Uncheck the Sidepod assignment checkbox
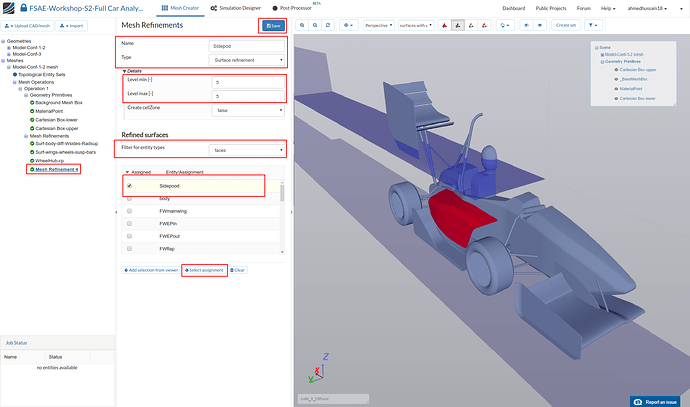This screenshot has width=690, height=407. (128, 186)
